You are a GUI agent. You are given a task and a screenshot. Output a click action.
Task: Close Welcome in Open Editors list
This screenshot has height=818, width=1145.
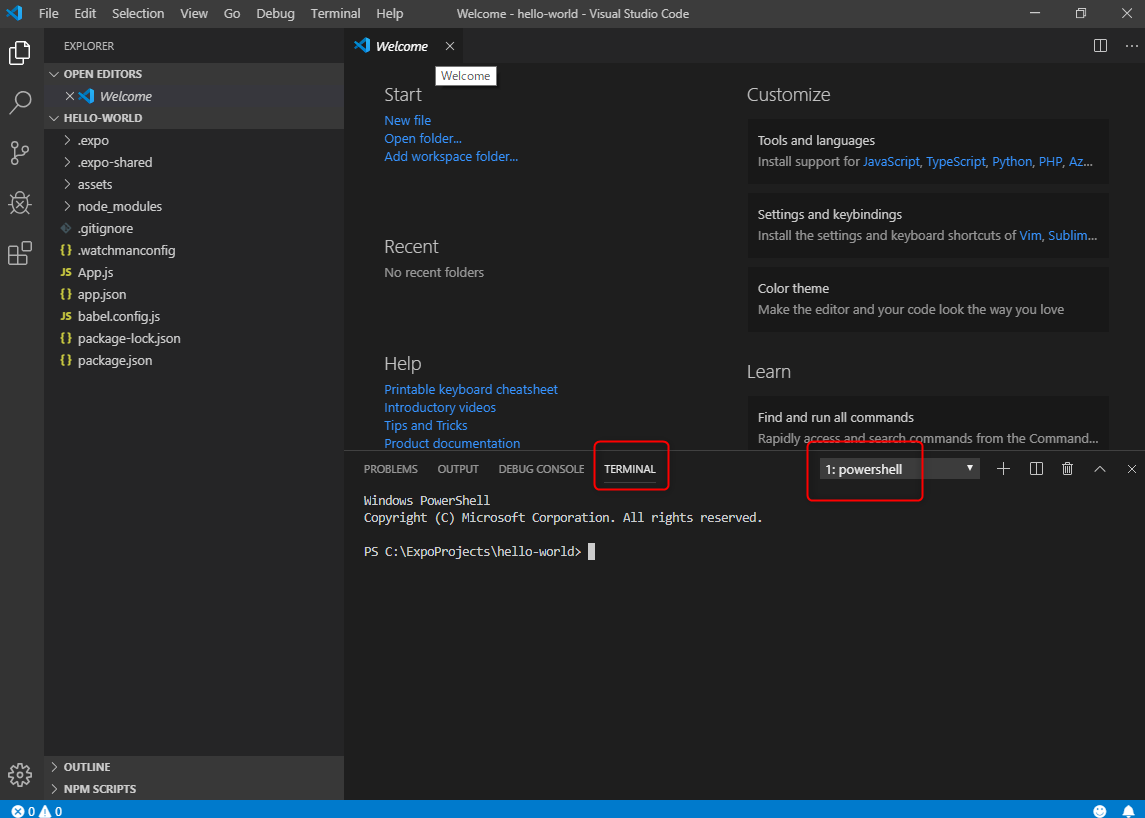[x=70, y=96]
